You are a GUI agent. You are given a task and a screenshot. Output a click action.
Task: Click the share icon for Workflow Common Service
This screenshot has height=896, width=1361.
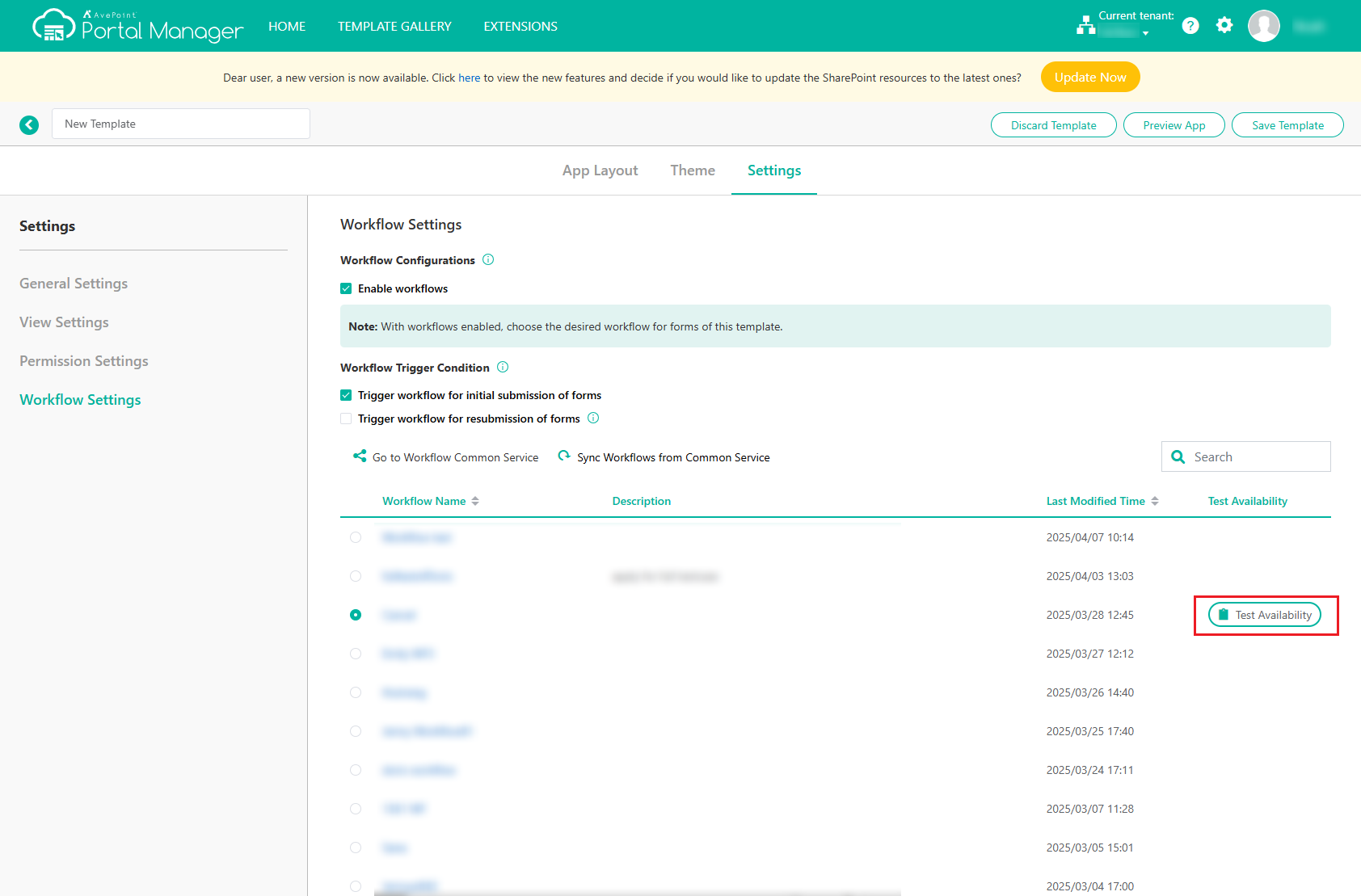point(359,456)
